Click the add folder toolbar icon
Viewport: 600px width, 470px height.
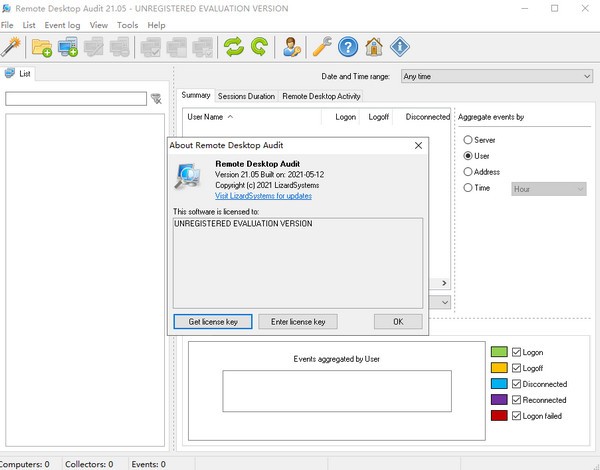coord(42,46)
